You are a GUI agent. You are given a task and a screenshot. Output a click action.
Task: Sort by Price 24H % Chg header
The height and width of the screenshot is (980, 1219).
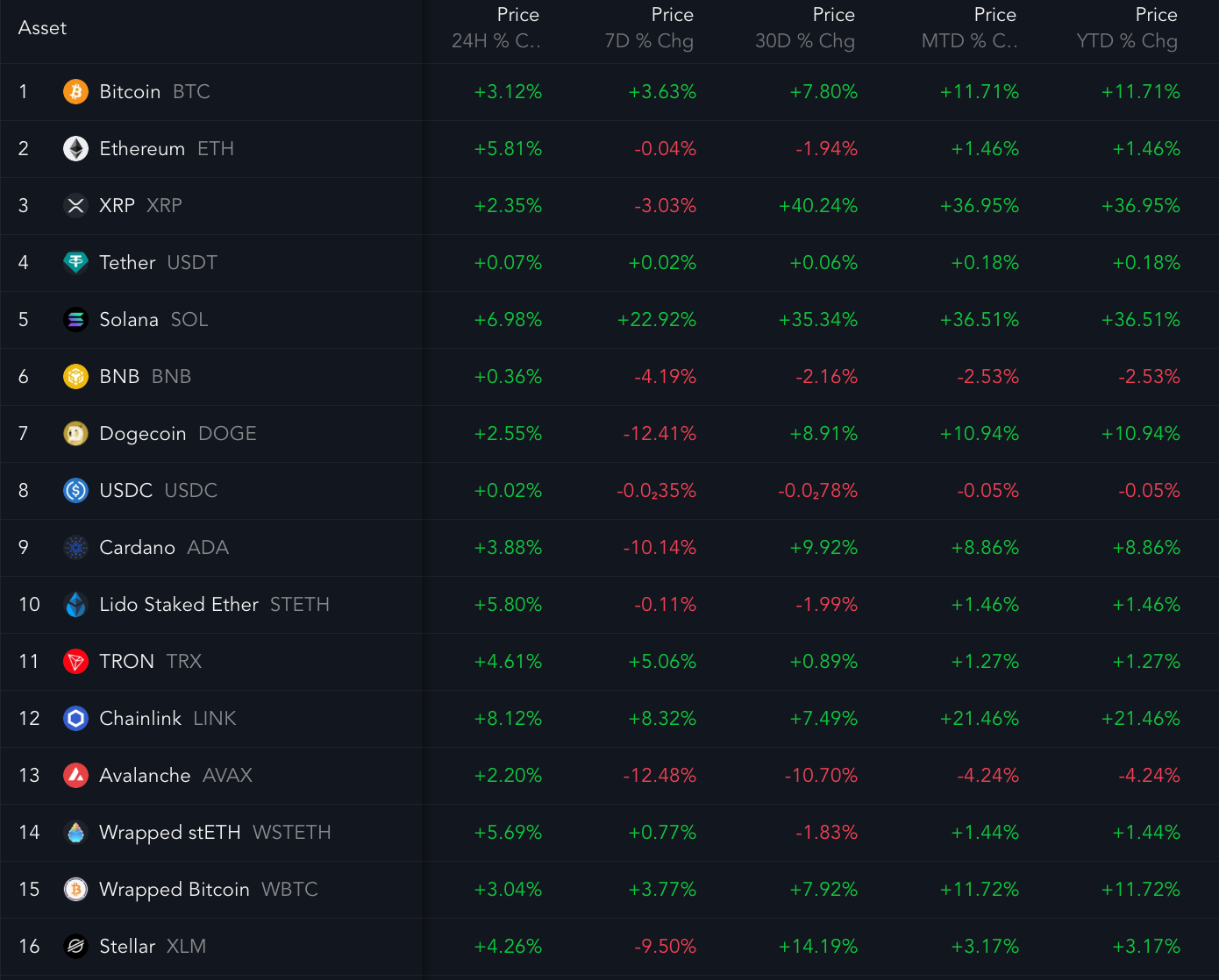pos(495,28)
